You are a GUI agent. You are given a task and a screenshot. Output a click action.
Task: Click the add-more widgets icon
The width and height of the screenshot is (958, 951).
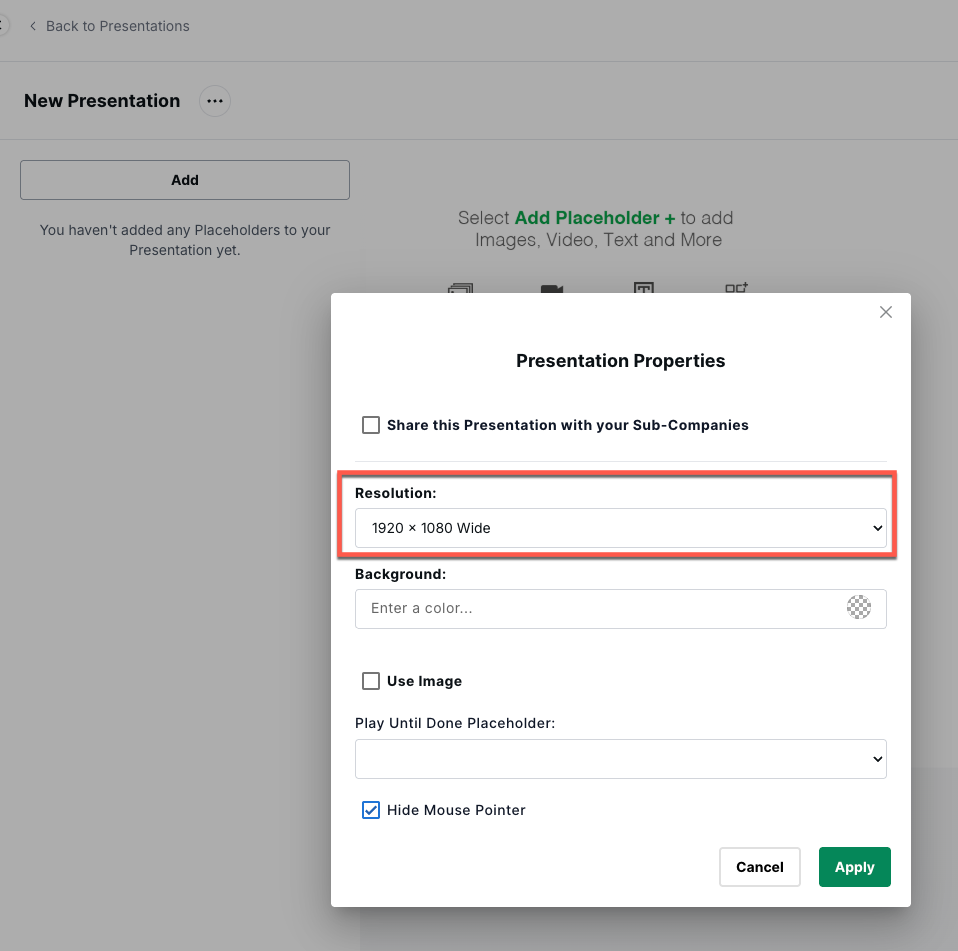coord(736,288)
